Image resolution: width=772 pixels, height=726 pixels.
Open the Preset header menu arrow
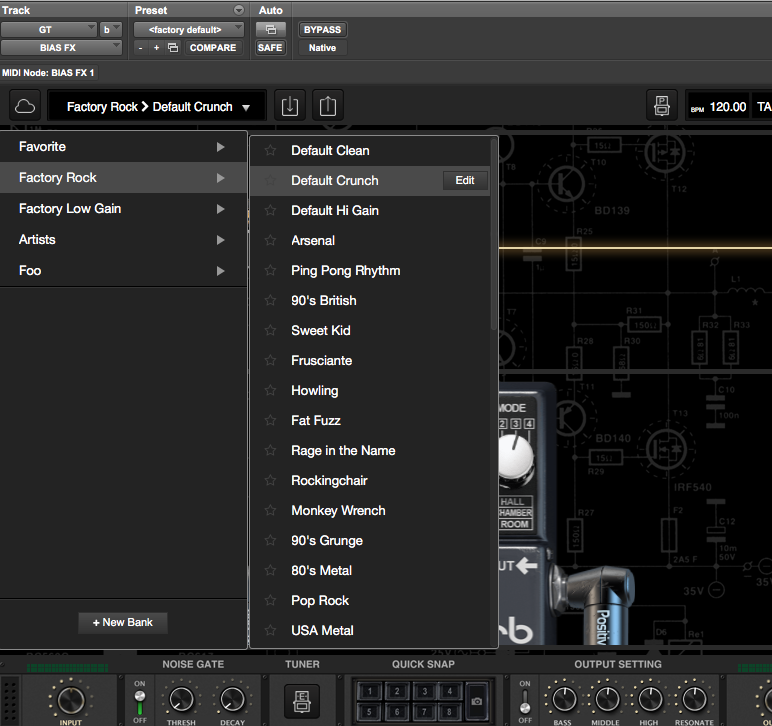tap(239, 10)
